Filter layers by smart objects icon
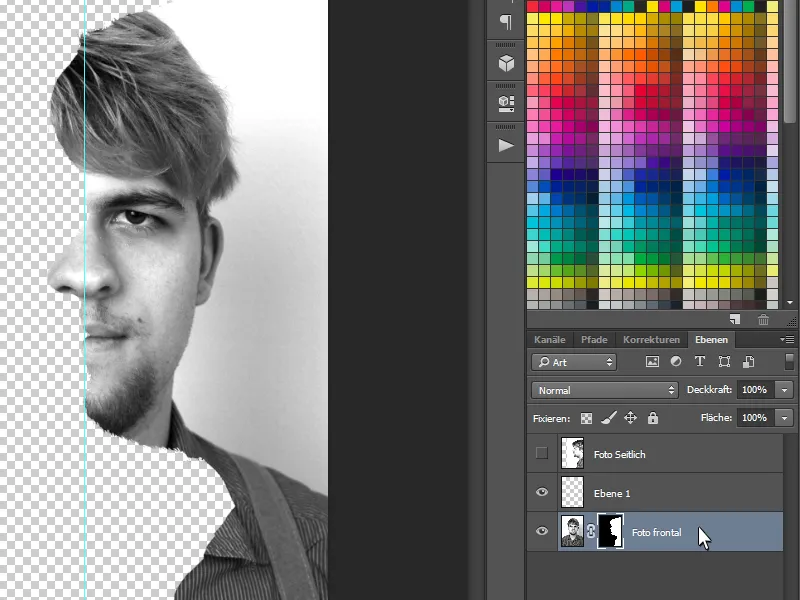This screenshot has height=600, width=800. pyautogui.click(x=748, y=362)
